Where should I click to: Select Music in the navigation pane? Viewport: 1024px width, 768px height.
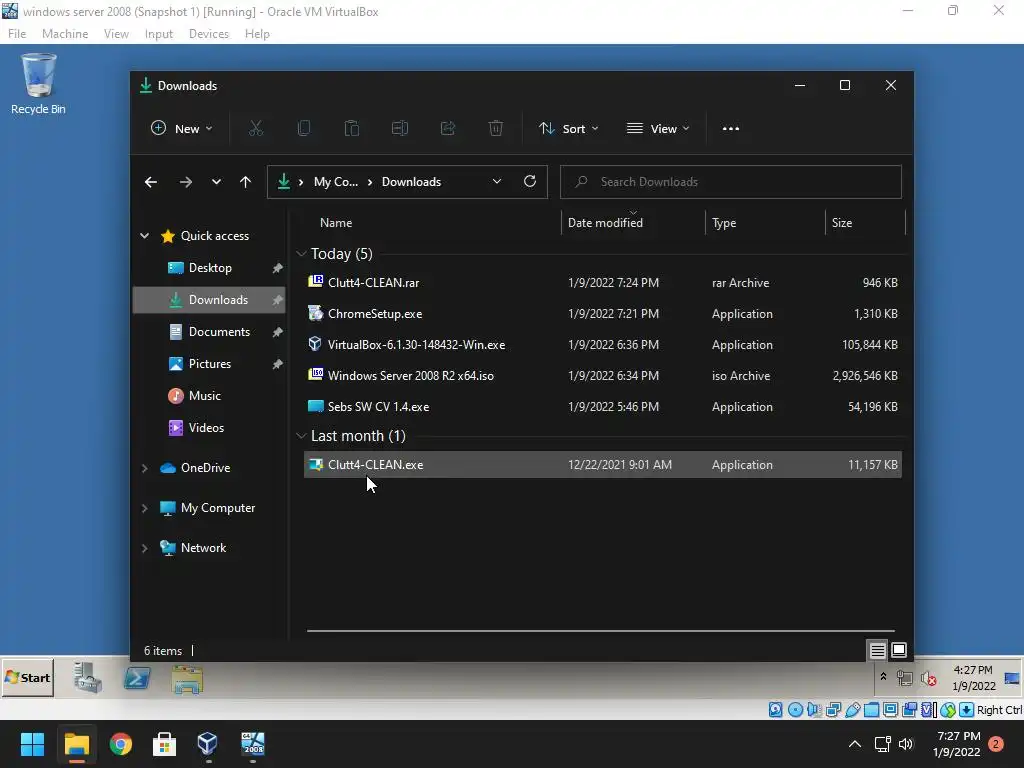click(x=209, y=396)
